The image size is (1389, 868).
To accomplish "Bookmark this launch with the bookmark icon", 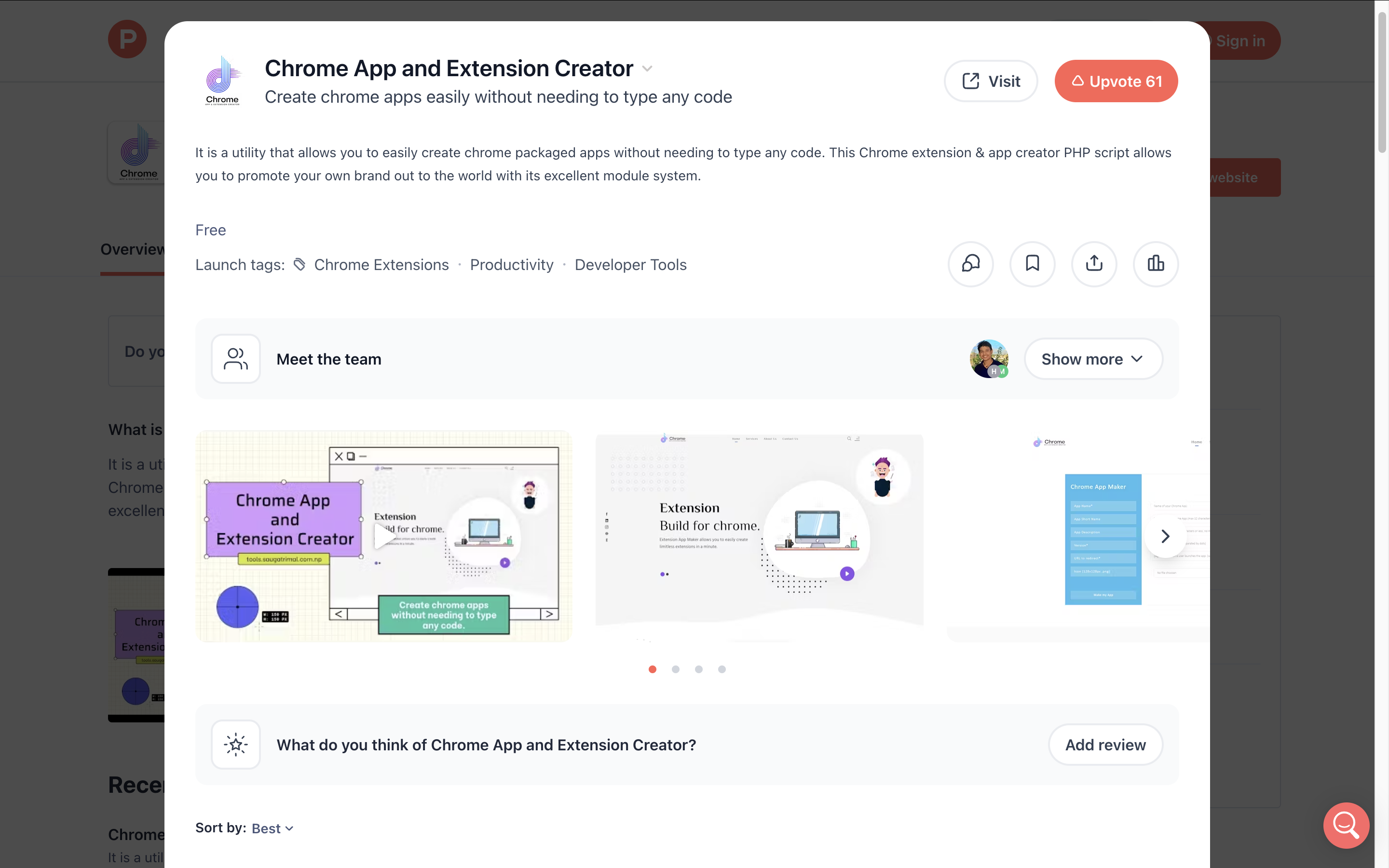I will [x=1032, y=263].
